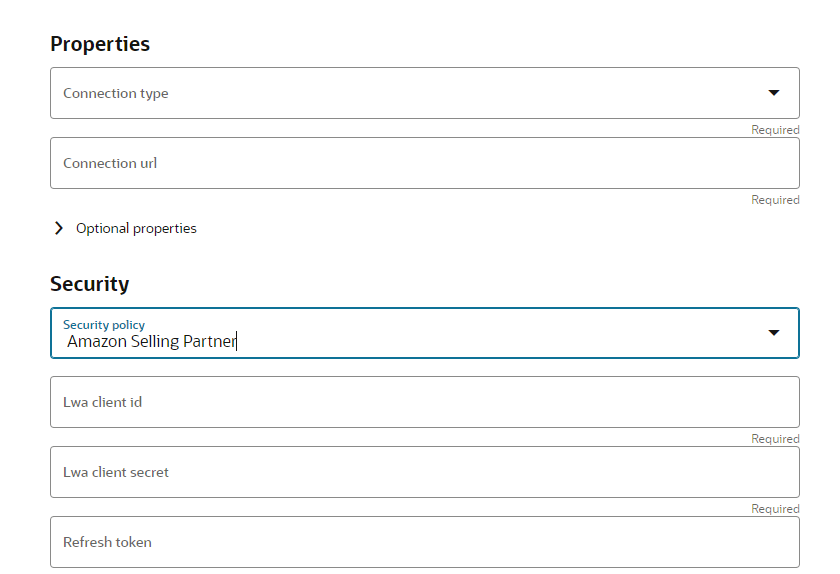The height and width of the screenshot is (574, 840).
Task: Expand the Optional properties chevron icon
Action: pos(59,228)
